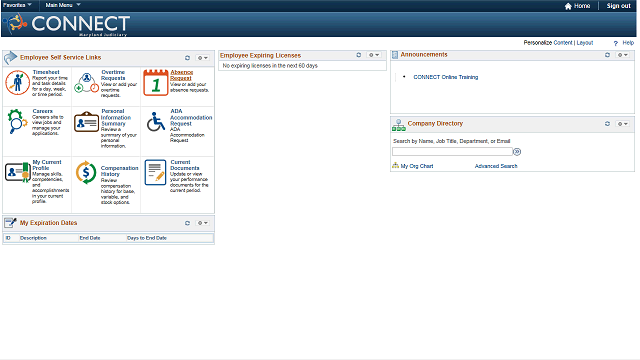Open the Overtime Requests icon
This screenshot has height=360, width=640.
(x=87, y=83)
